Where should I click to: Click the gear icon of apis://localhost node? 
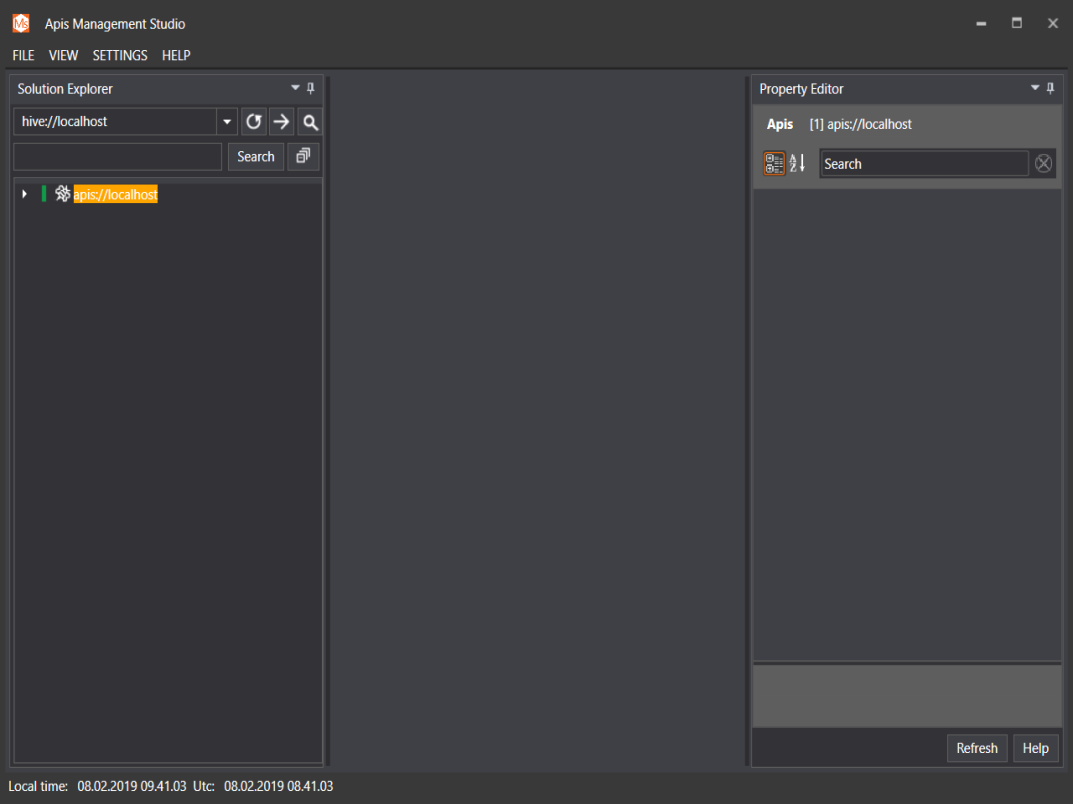tap(62, 195)
